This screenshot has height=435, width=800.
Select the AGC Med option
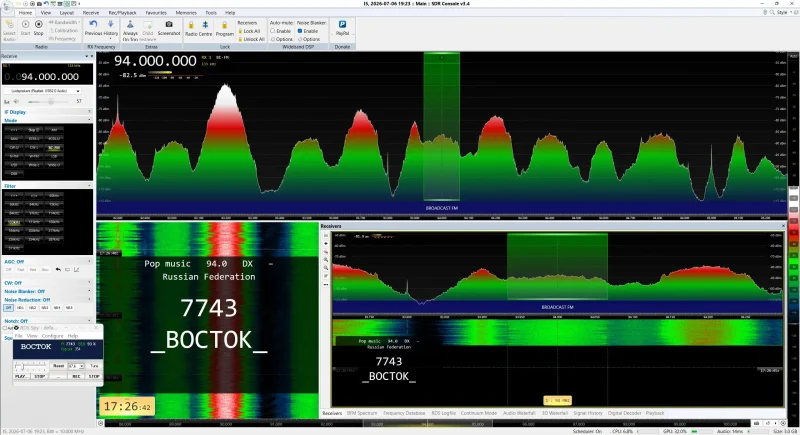tap(33, 269)
